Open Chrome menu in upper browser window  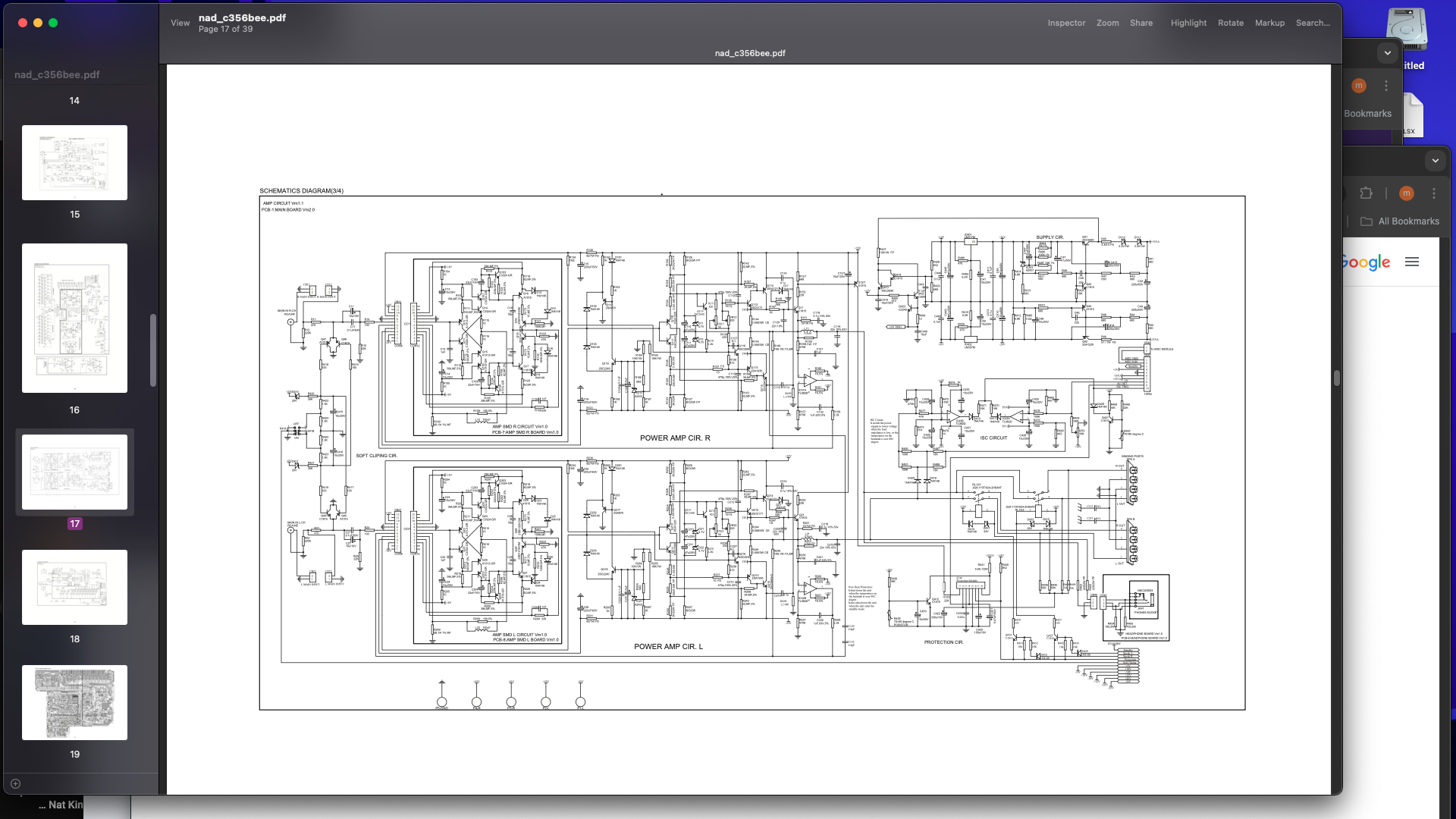coord(1386,86)
